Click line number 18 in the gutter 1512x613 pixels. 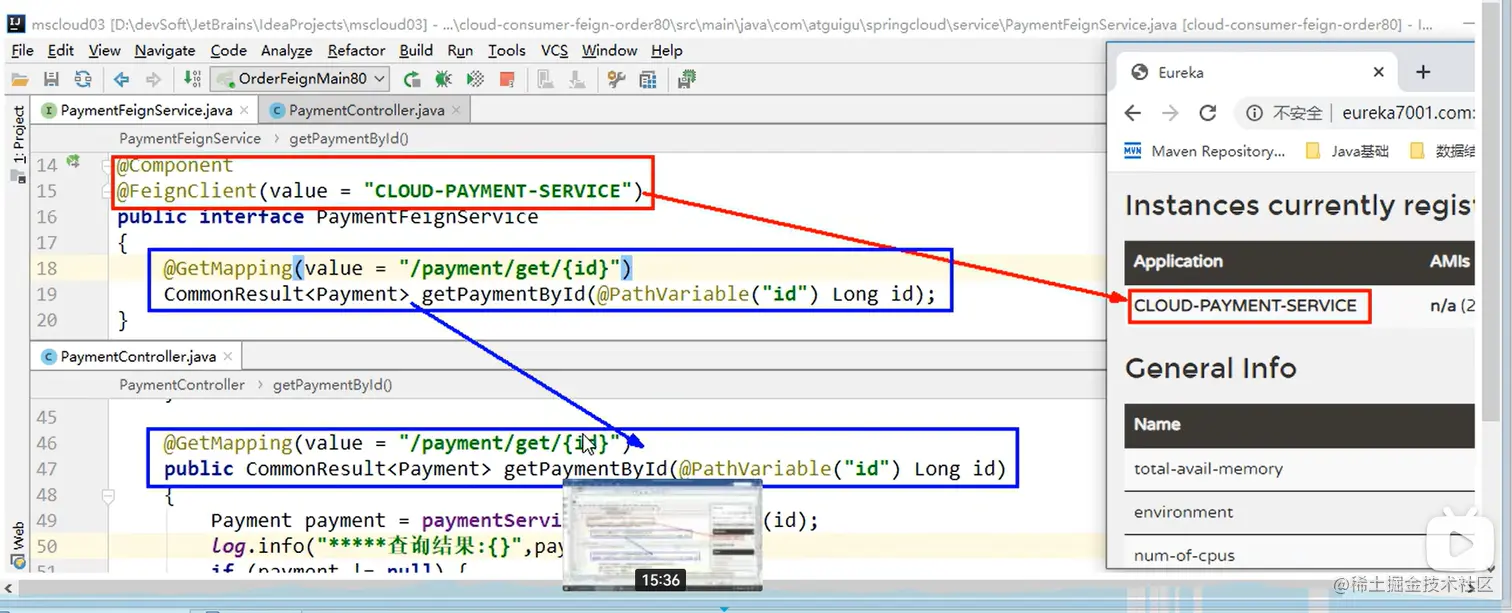(47, 268)
